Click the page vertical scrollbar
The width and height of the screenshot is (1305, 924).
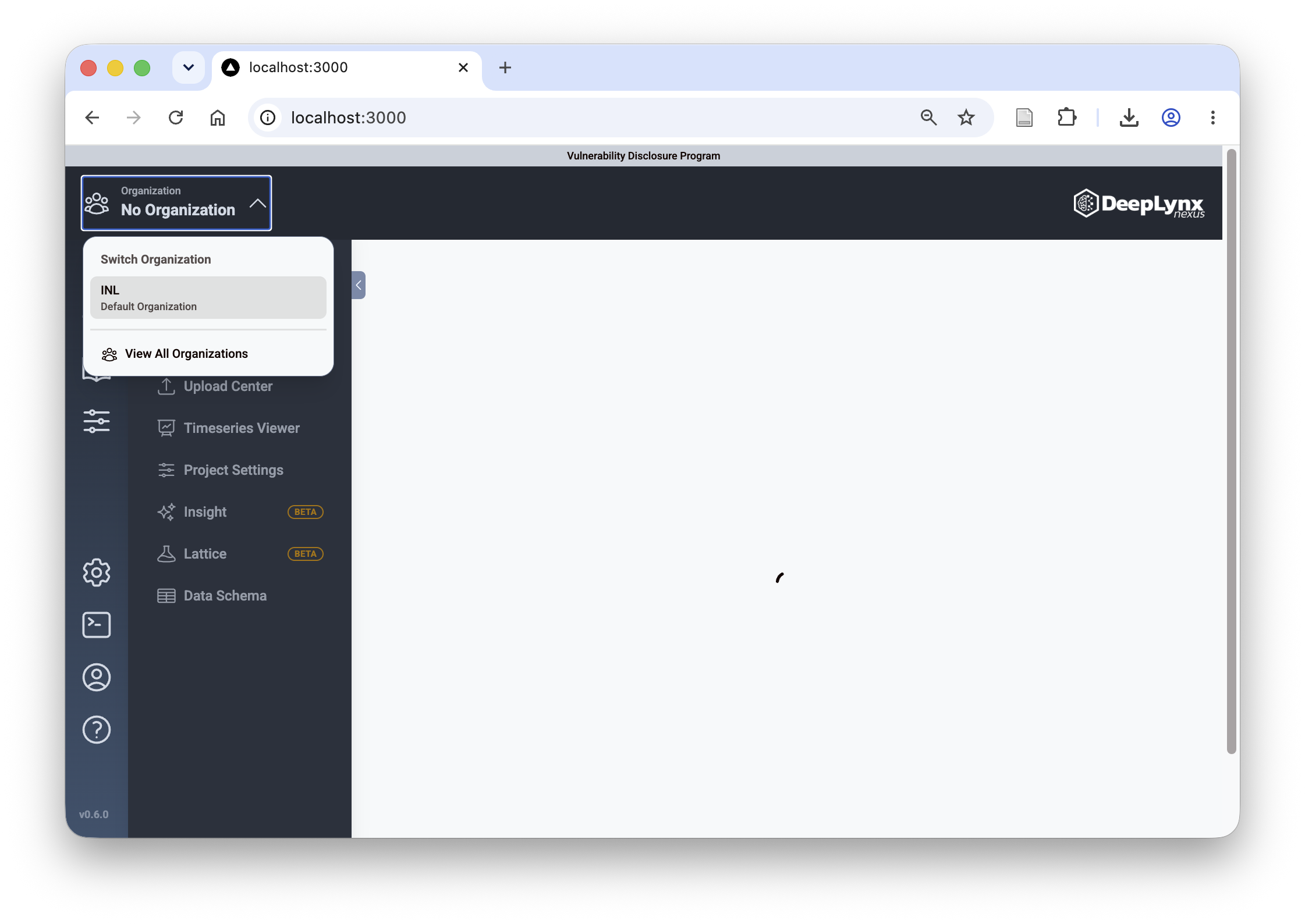tap(1231, 452)
